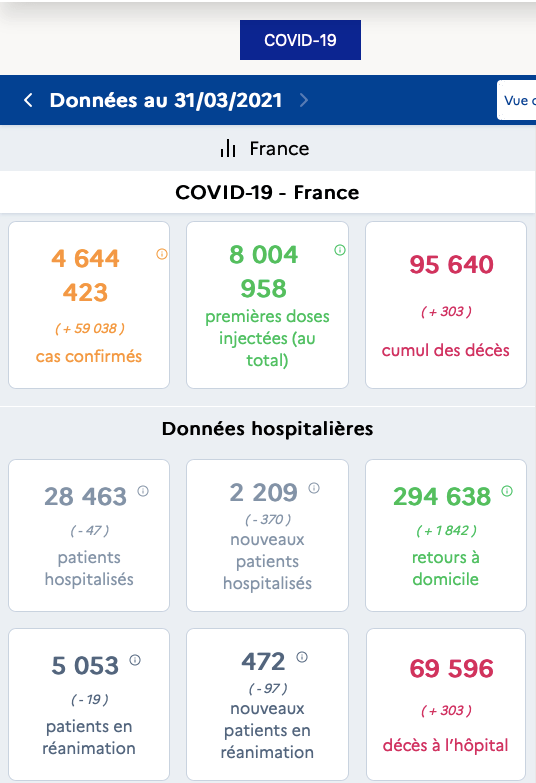Open info icon for cas confirmés

tap(162, 254)
